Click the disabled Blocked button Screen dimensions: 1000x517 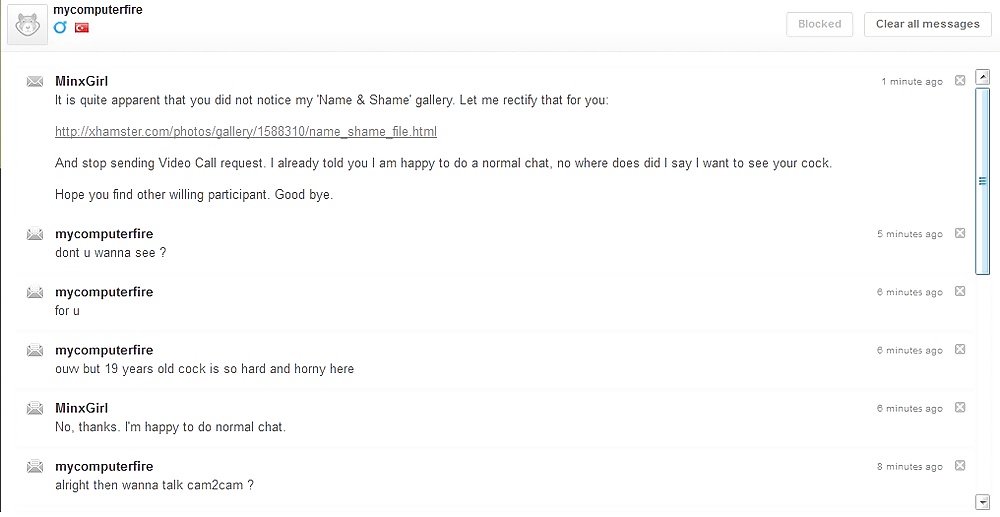point(820,24)
